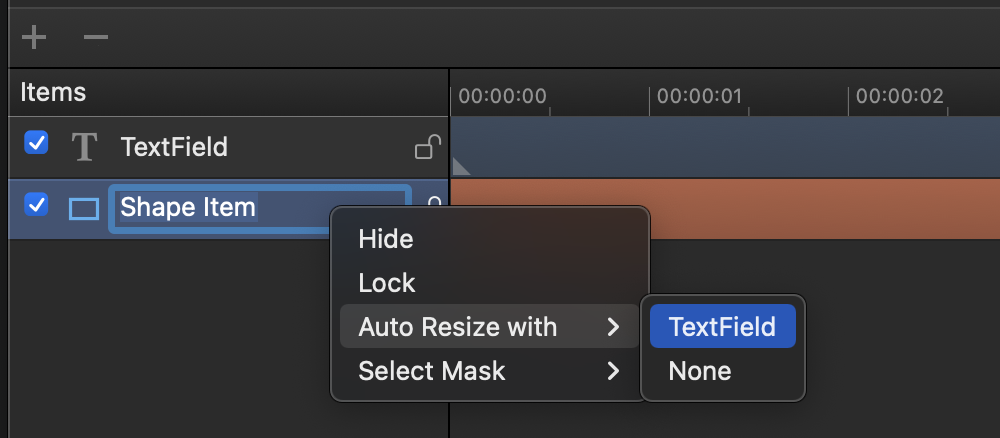Click the 00:00:01 mark on the ruler
This screenshot has height=438, width=1000.
(699, 96)
